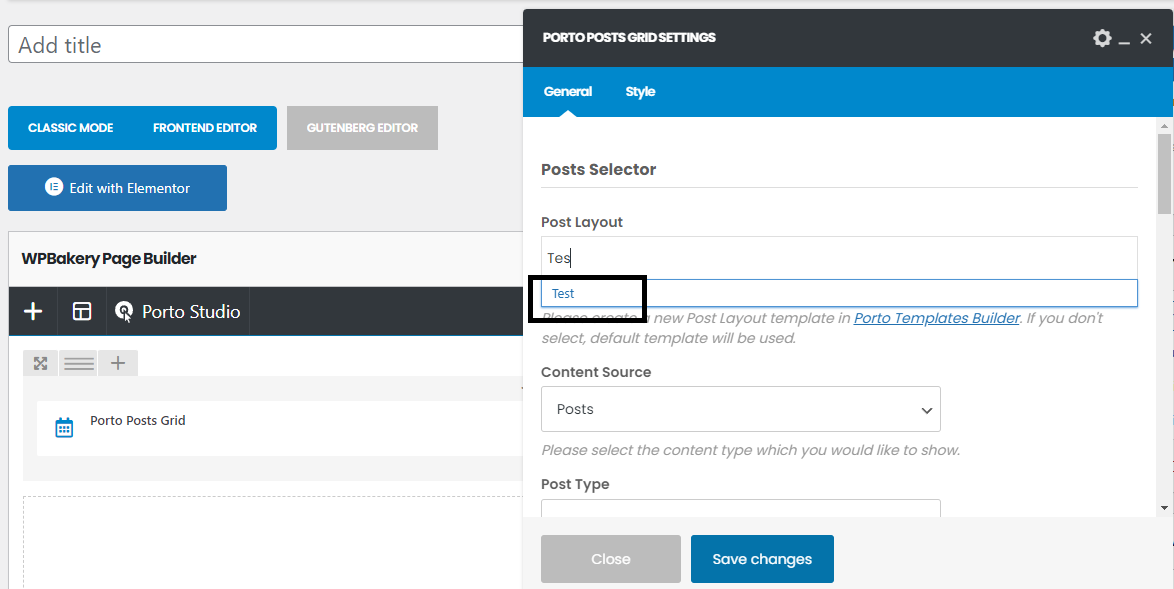Click the Content Source label
The image size is (1174, 589).
click(596, 372)
